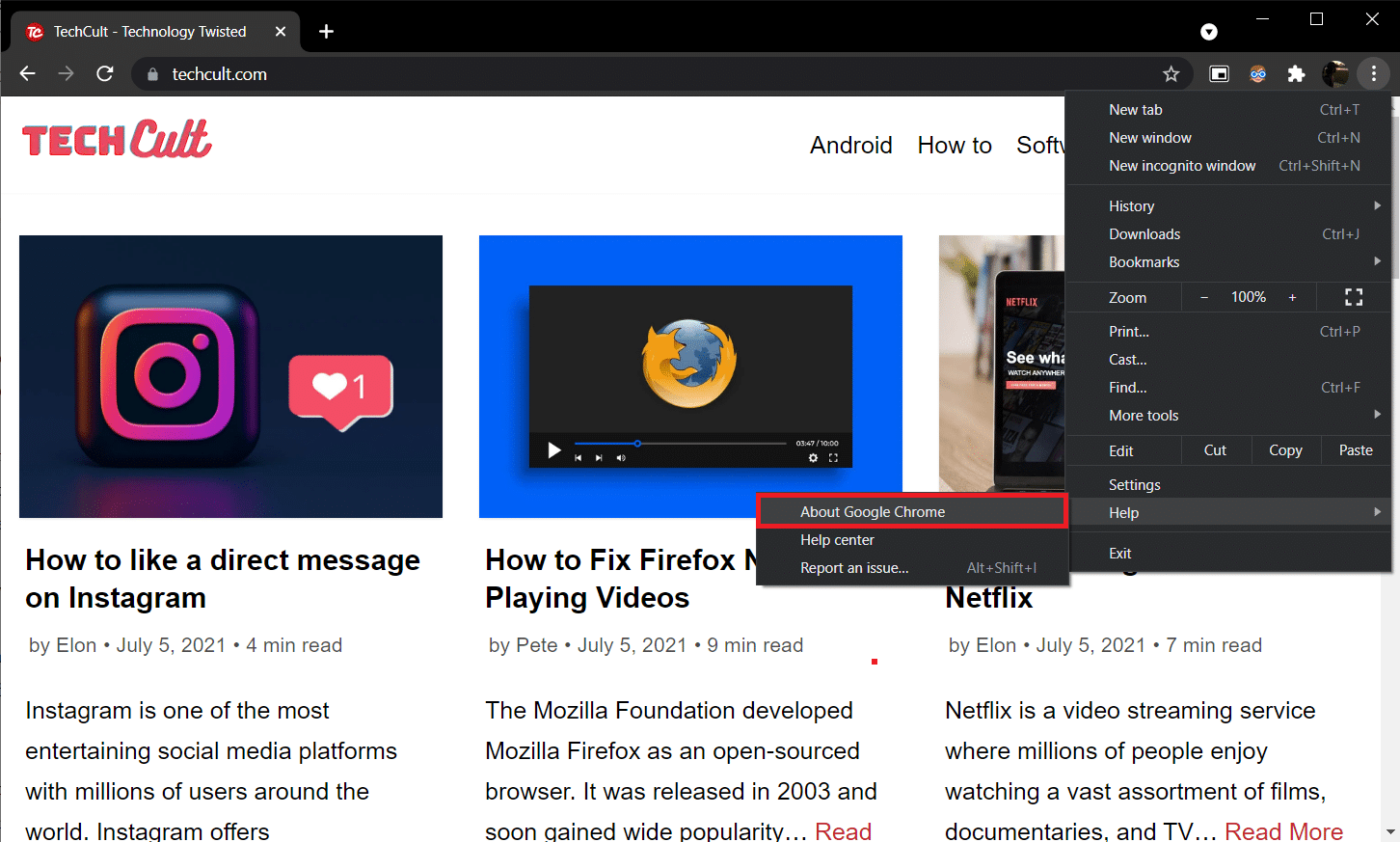Open a new tab with plus icon

(326, 32)
